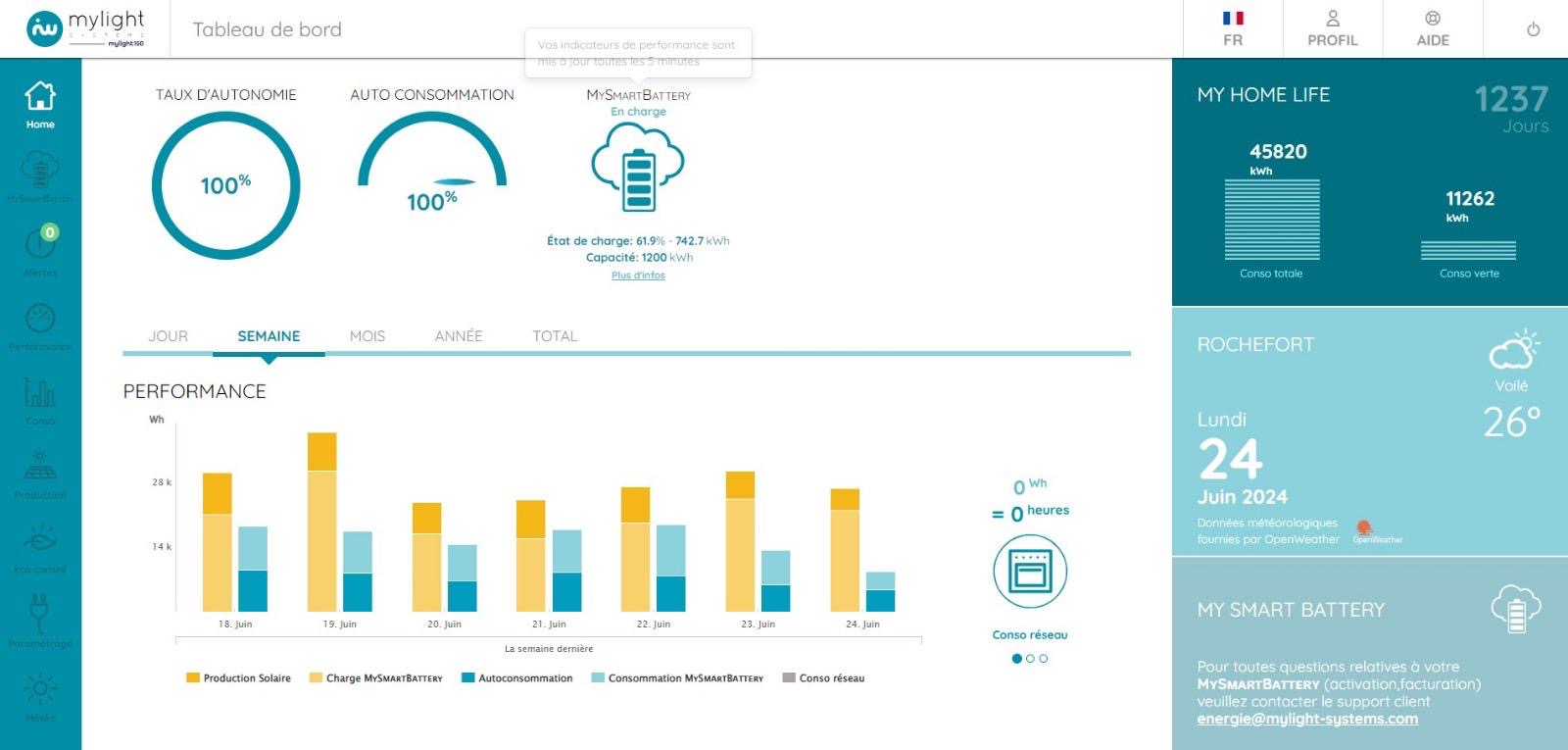Viewport: 1568px width, 750px height.
Task: Click the energie@mylight-systems.com email link
Action: (1307, 719)
